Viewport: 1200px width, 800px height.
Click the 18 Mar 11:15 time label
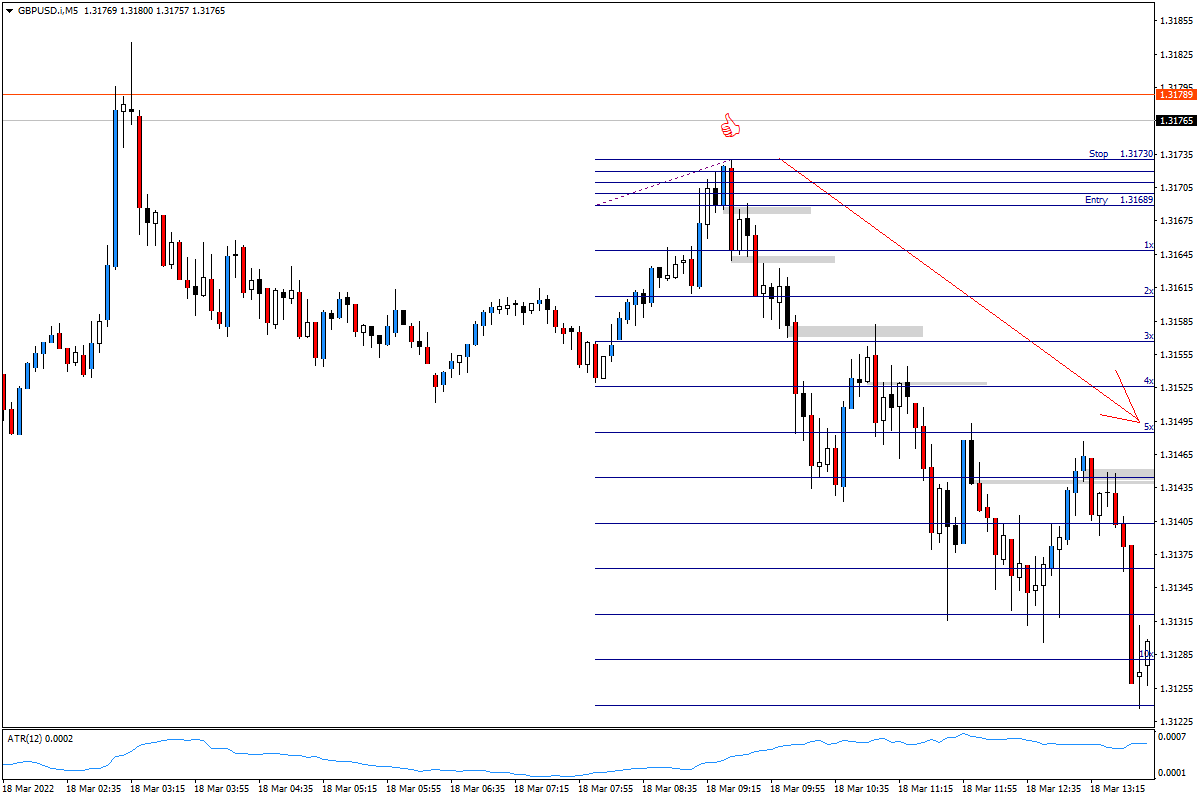coord(925,789)
